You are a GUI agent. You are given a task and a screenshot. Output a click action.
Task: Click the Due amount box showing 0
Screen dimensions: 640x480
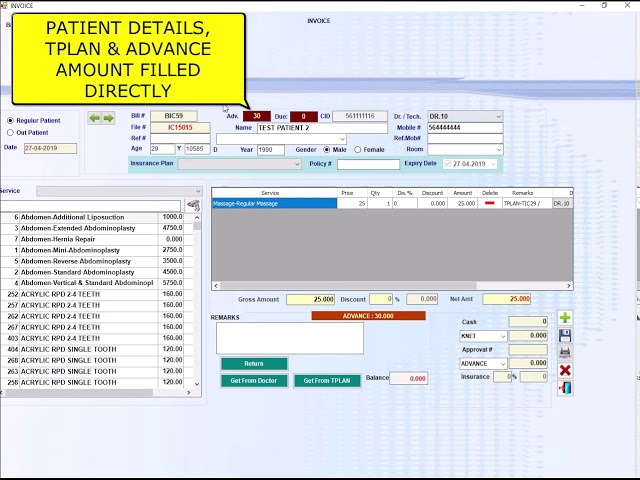point(304,117)
